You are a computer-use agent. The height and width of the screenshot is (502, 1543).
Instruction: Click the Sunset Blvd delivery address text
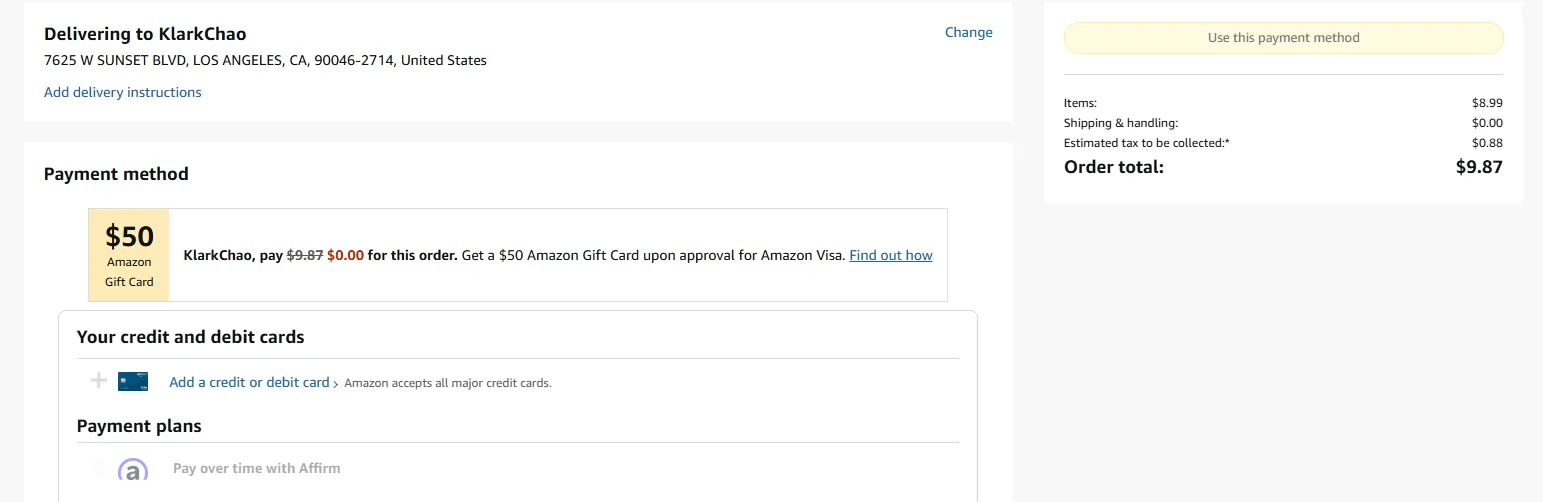click(265, 60)
